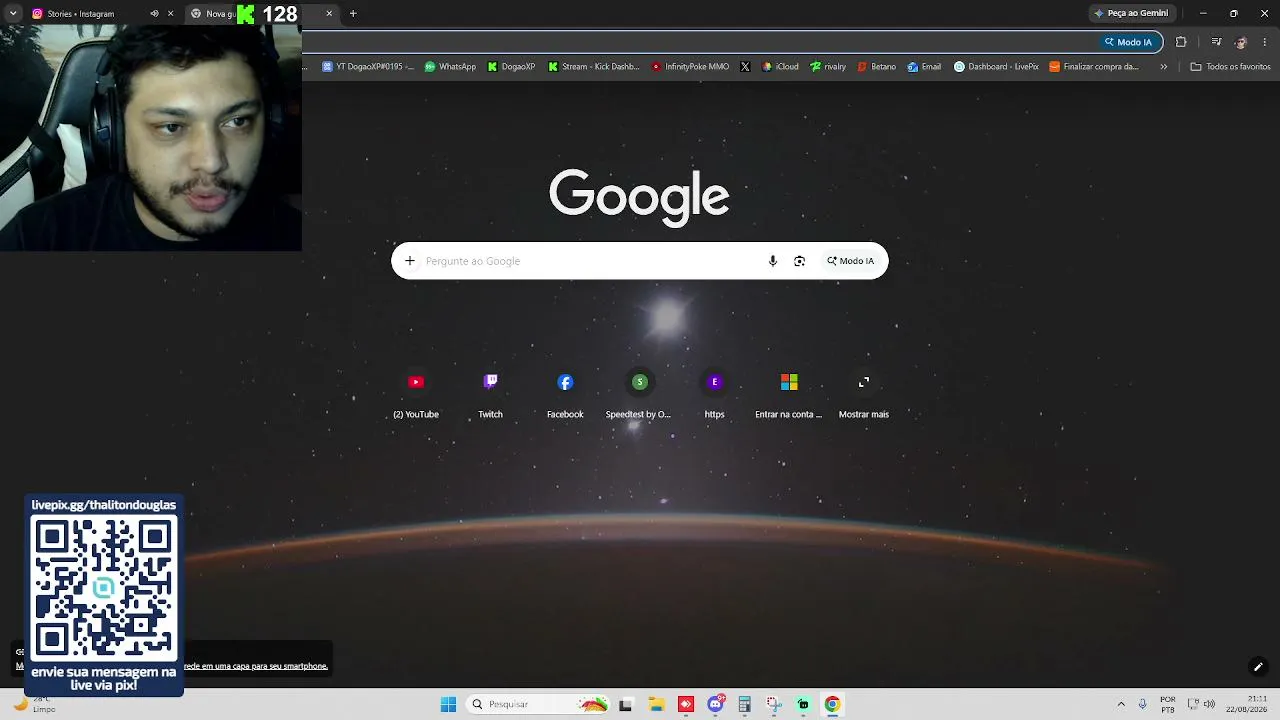The image size is (1280, 720).
Task: Open Calculator on taskbar
Action: (744, 704)
